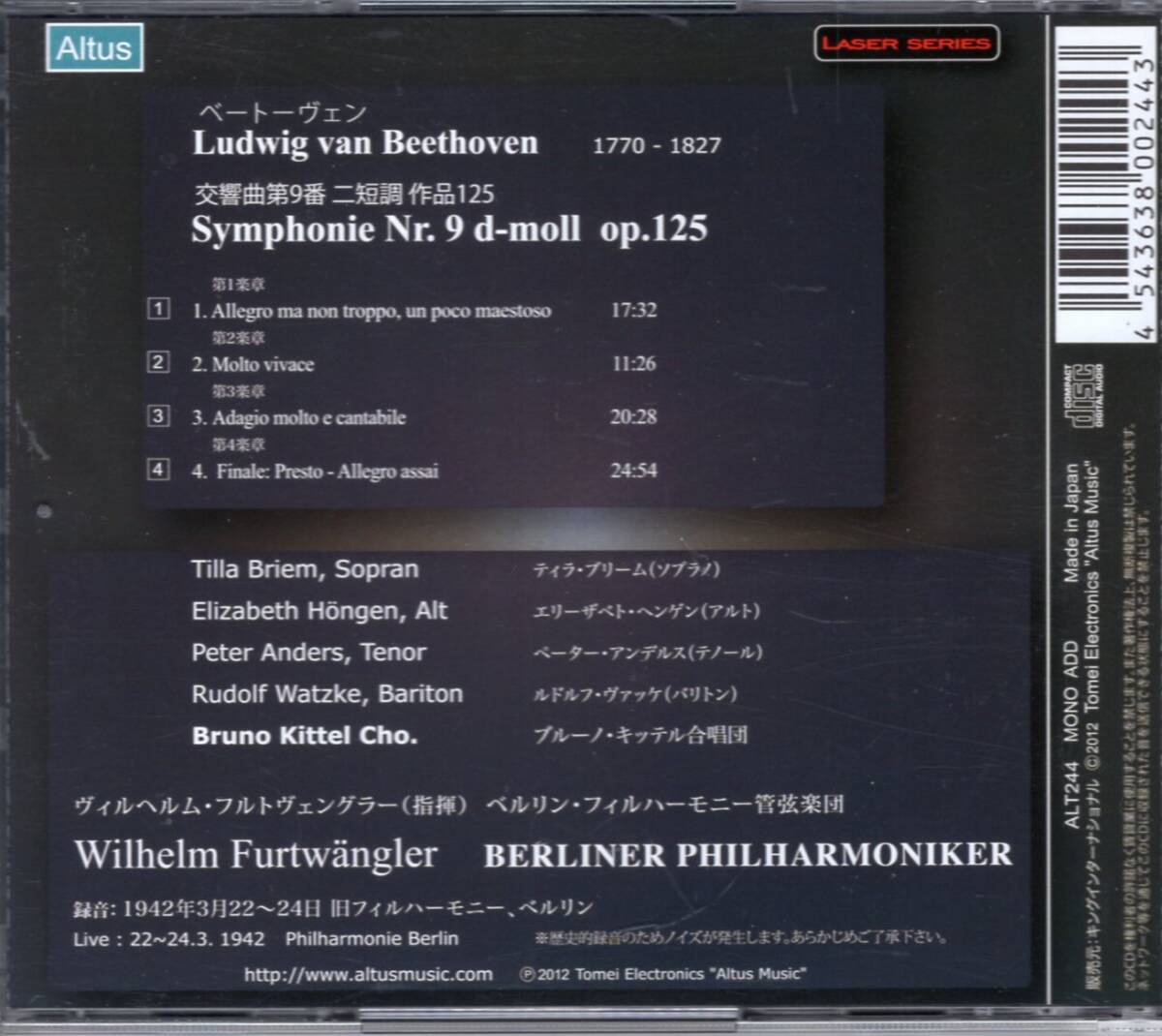
Task: Open the www.altusmusic.com web address
Action: tap(368, 974)
